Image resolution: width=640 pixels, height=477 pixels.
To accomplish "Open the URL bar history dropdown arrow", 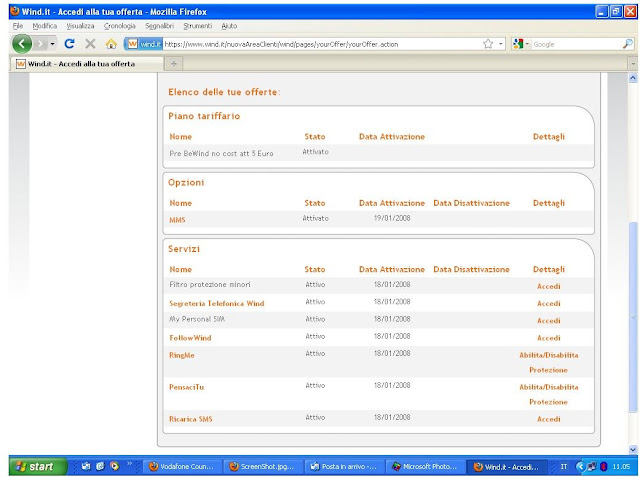I will point(501,44).
